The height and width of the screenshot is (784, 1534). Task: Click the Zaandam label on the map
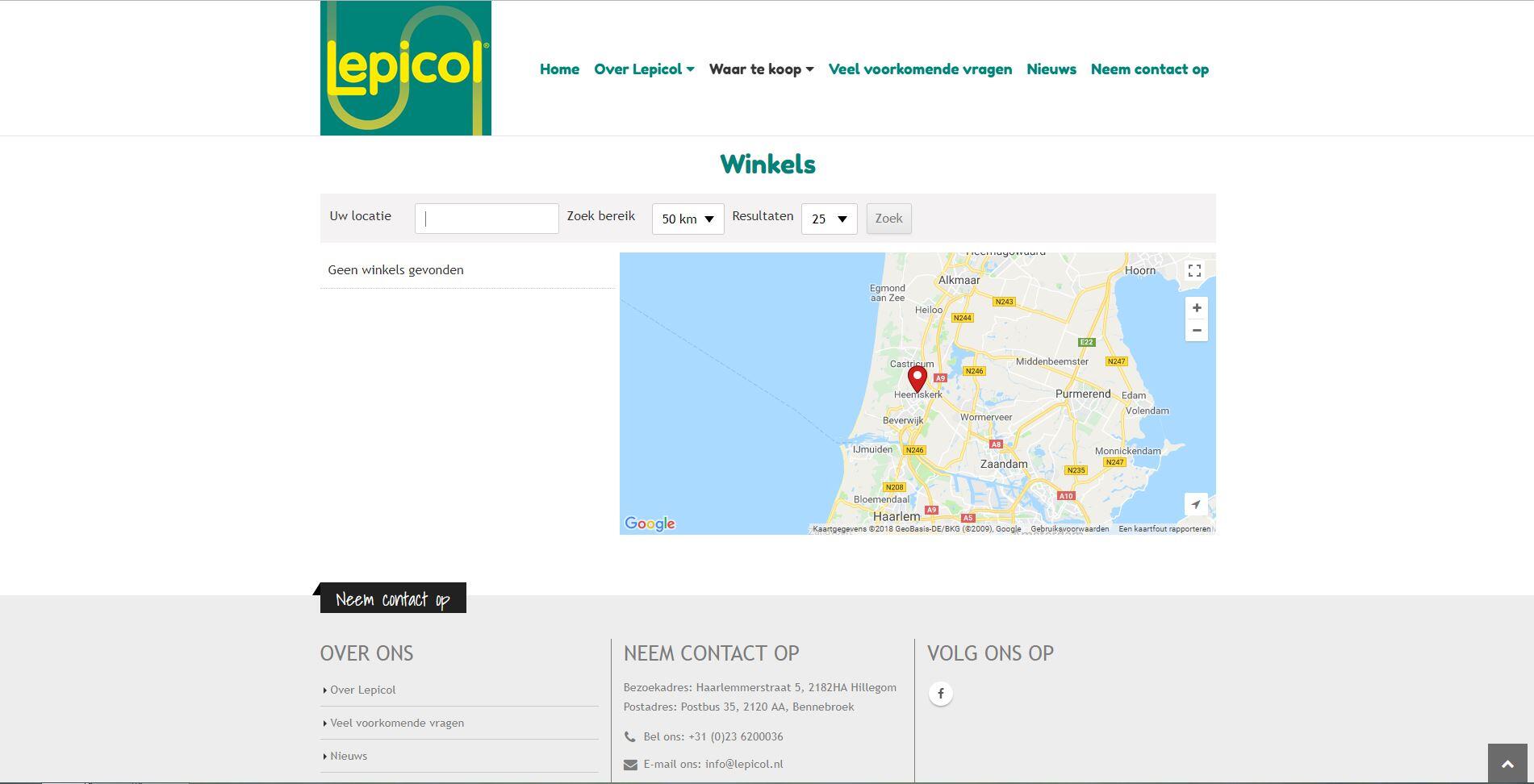(x=1004, y=464)
